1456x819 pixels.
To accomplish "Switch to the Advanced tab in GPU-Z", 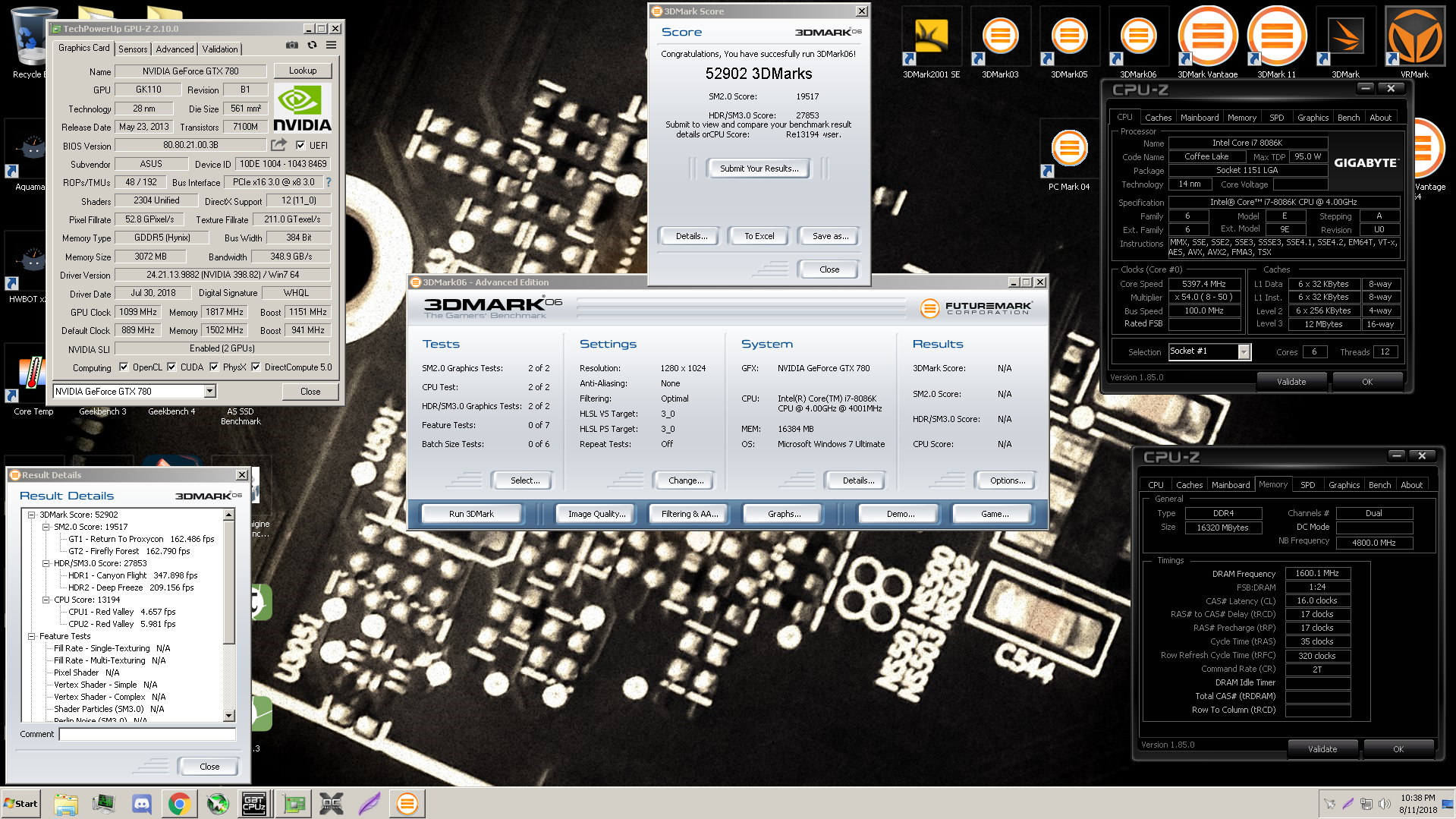I will click(x=175, y=49).
